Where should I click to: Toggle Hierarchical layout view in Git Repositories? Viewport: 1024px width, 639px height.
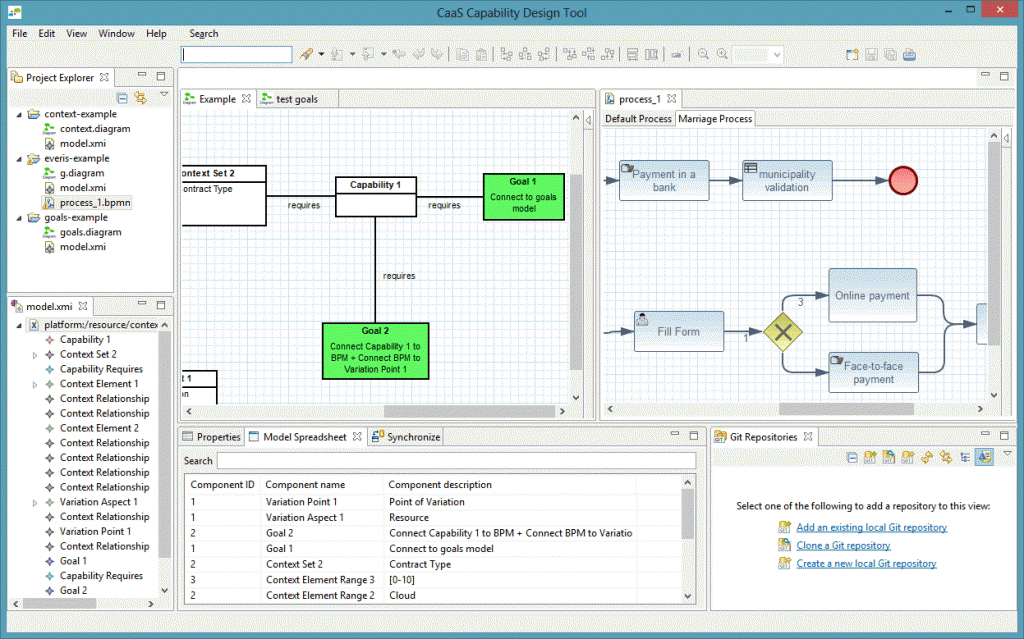[x=966, y=457]
